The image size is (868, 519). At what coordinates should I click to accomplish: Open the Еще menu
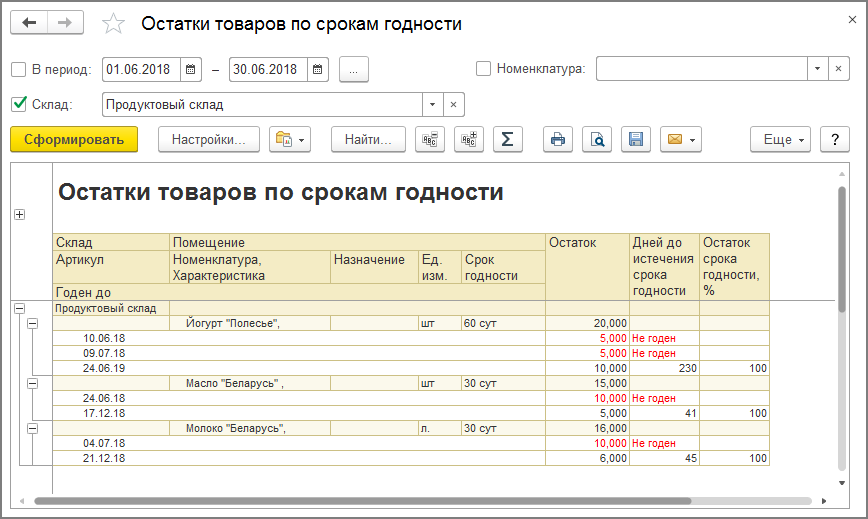pos(781,139)
